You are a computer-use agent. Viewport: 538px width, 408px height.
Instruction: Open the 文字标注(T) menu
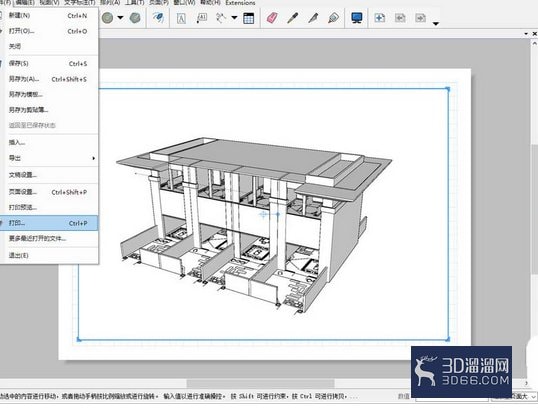coord(80,2)
